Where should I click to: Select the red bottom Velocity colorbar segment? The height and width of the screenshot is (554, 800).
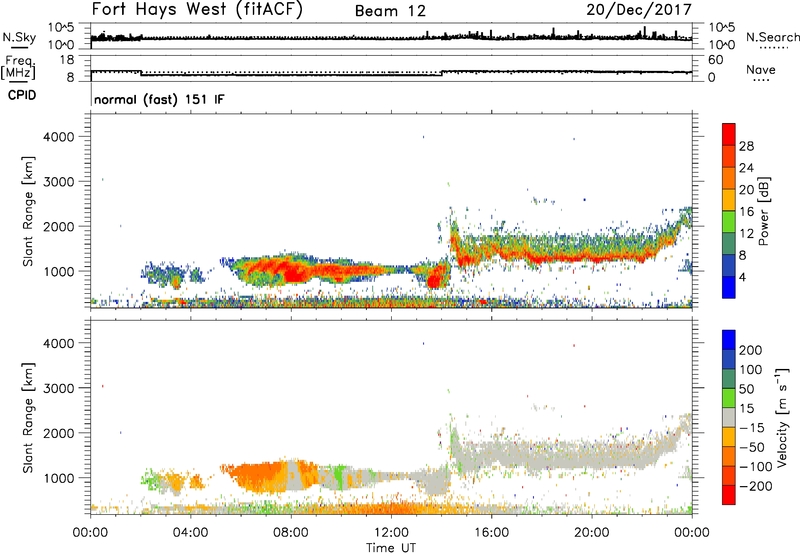(729, 495)
